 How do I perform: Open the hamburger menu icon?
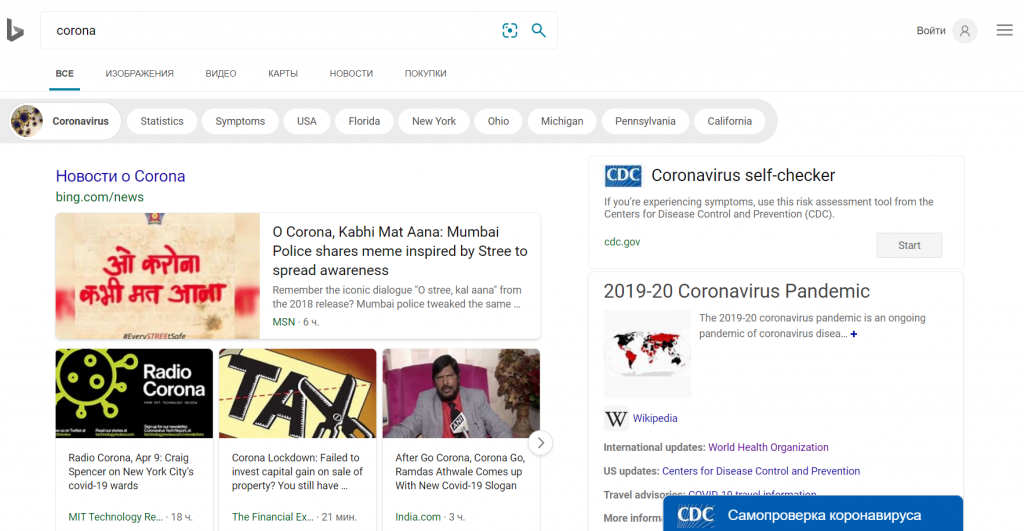point(1005,31)
